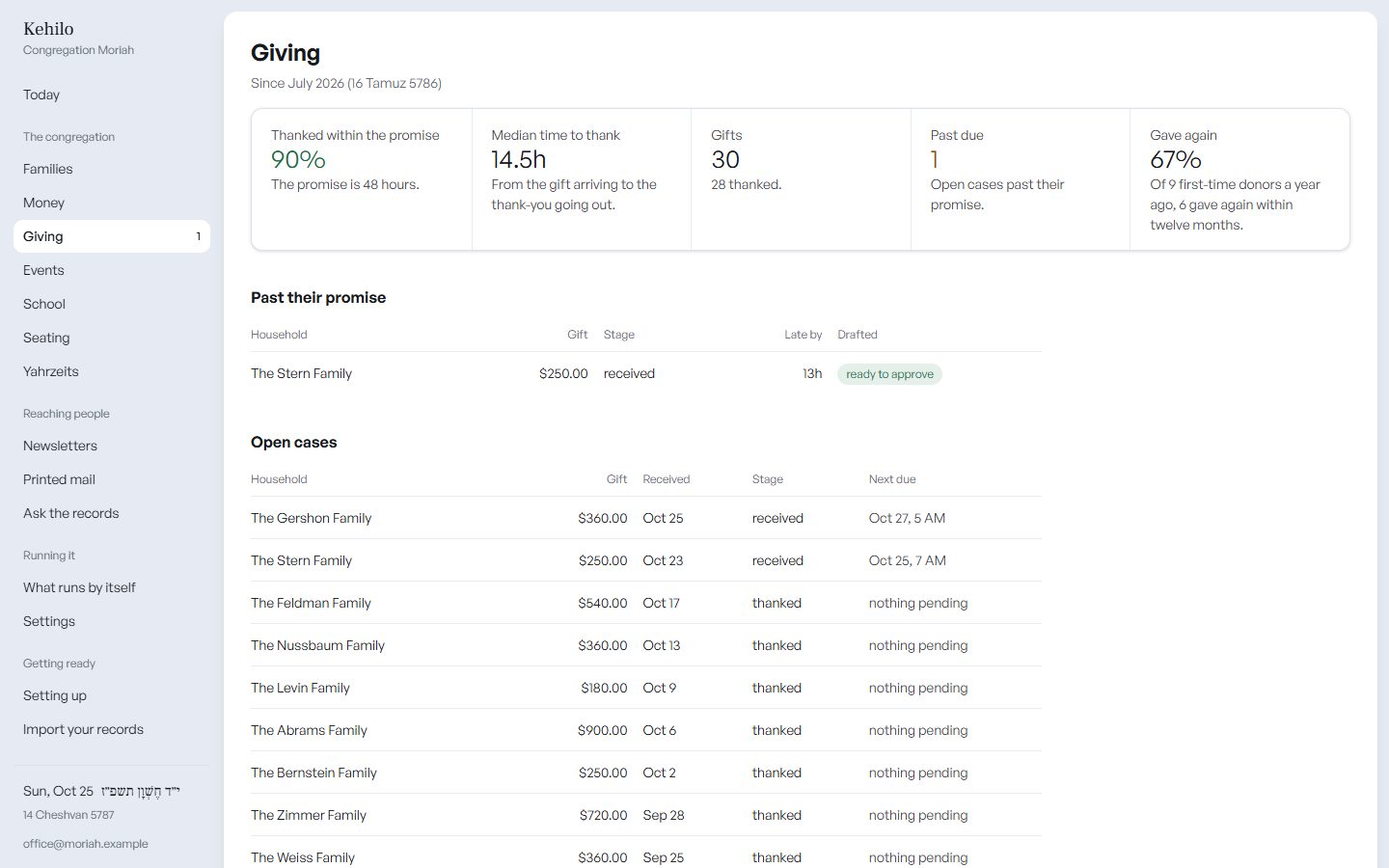This screenshot has width=1389, height=868.
Task: Open the Today page in sidebar
Action: coord(112,95)
